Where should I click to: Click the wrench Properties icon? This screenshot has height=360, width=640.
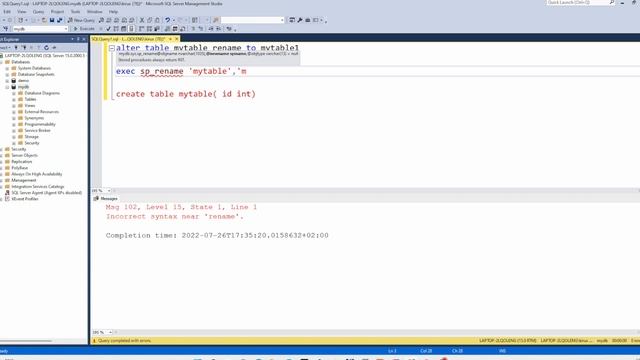[x=300, y=20]
